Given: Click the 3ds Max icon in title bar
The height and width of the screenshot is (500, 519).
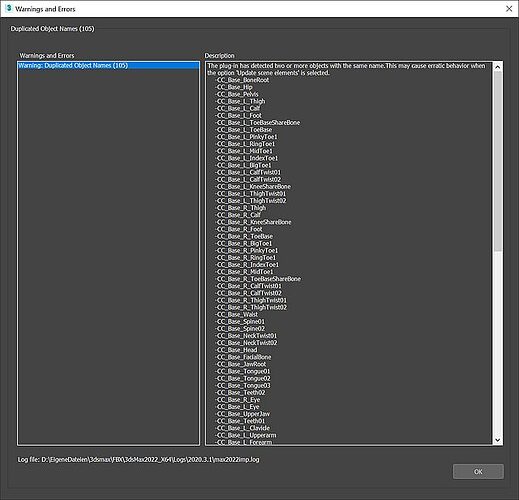Looking at the screenshot, I should point(9,8).
